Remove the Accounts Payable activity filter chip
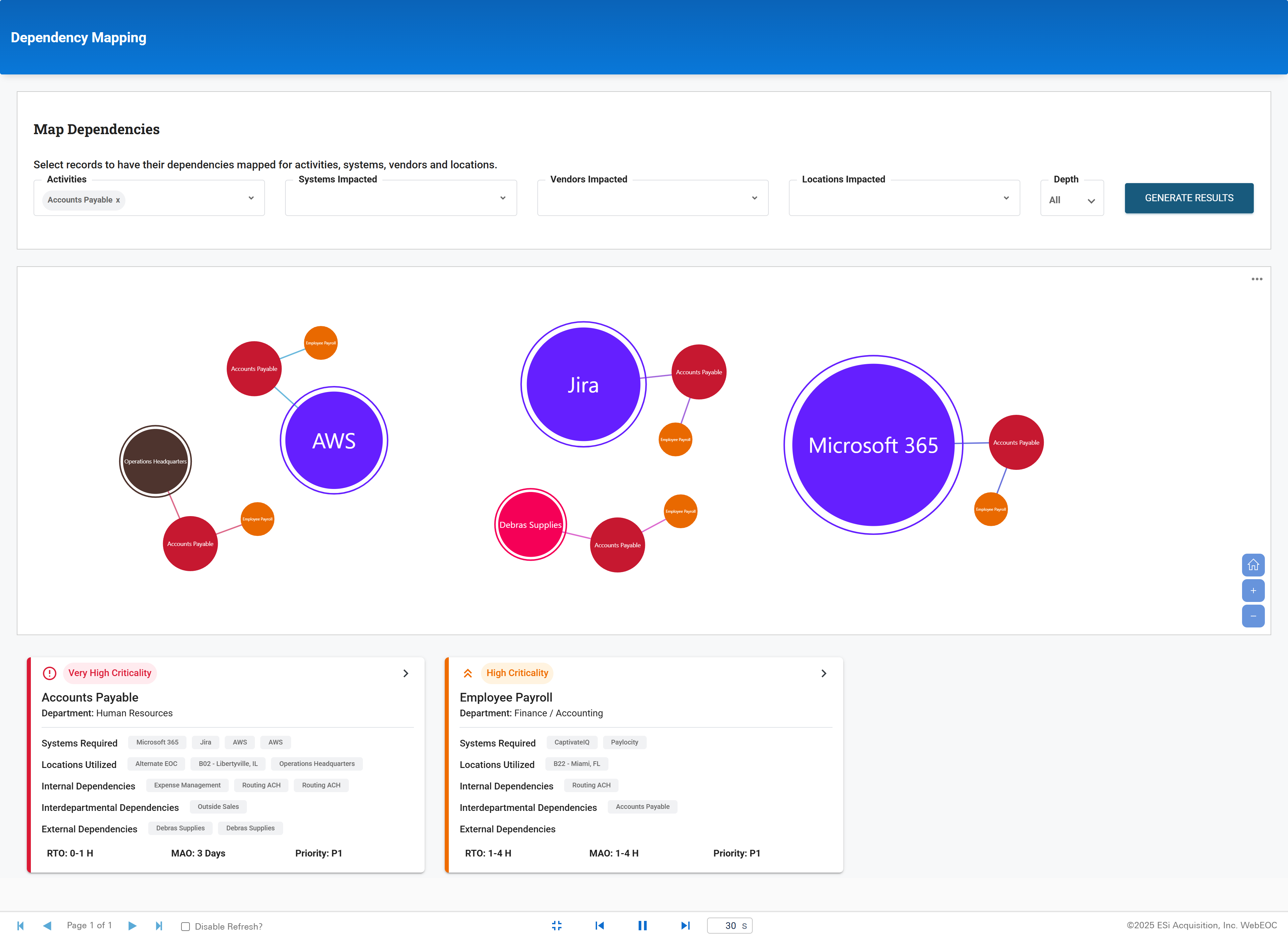Screen dimensions: 1288x939 pos(118,200)
